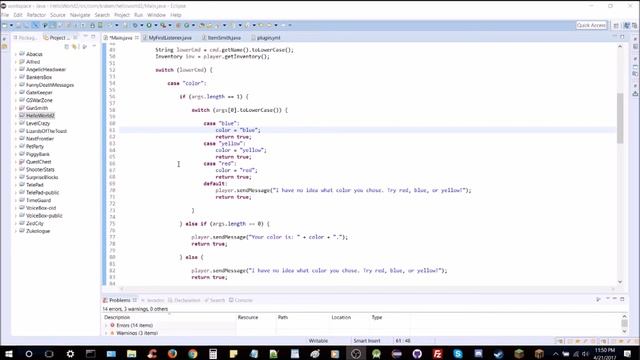Open FileZilla from the taskbar
This screenshot has width=640, height=360.
pos(437,353)
